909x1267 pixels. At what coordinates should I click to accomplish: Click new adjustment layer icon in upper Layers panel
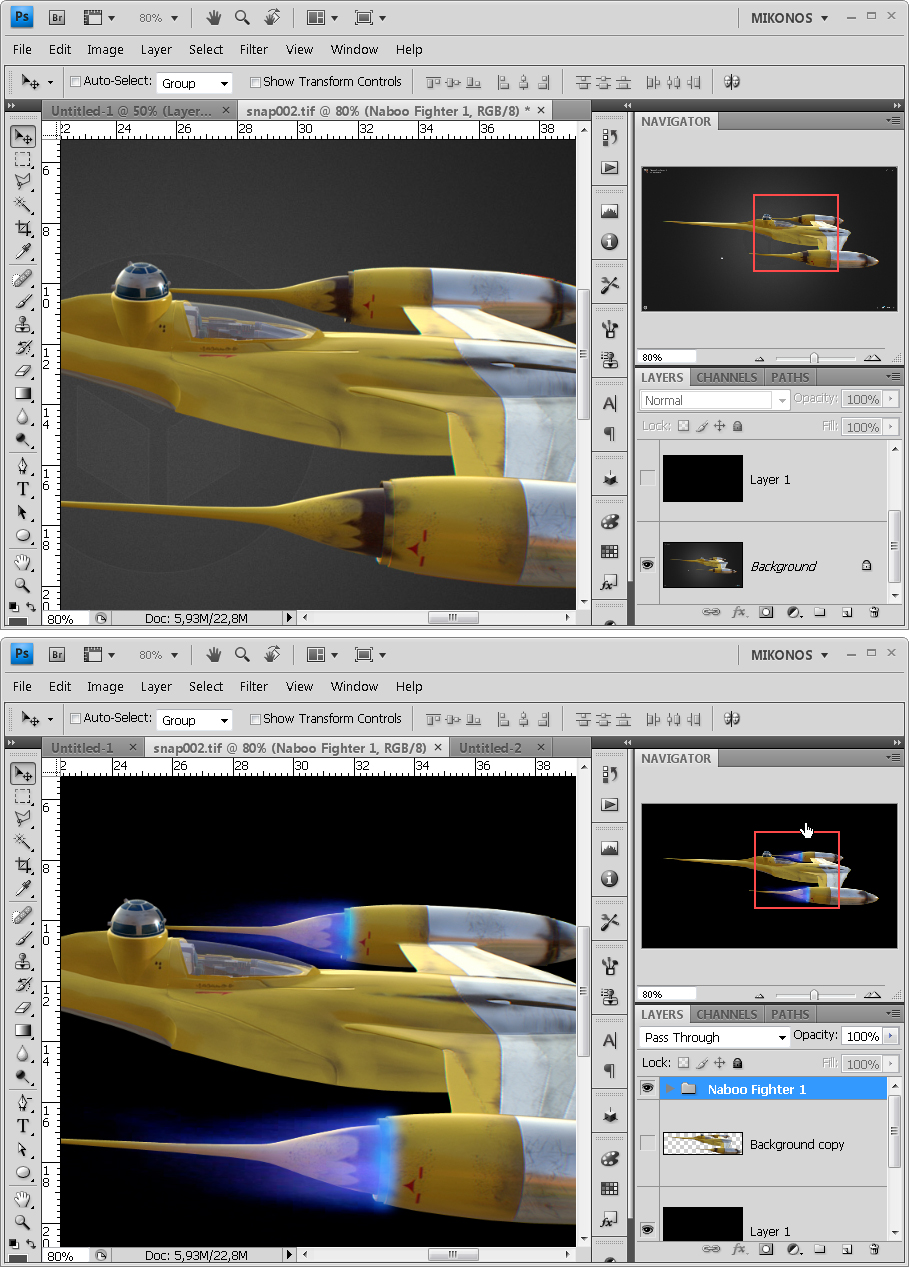click(793, 611)
